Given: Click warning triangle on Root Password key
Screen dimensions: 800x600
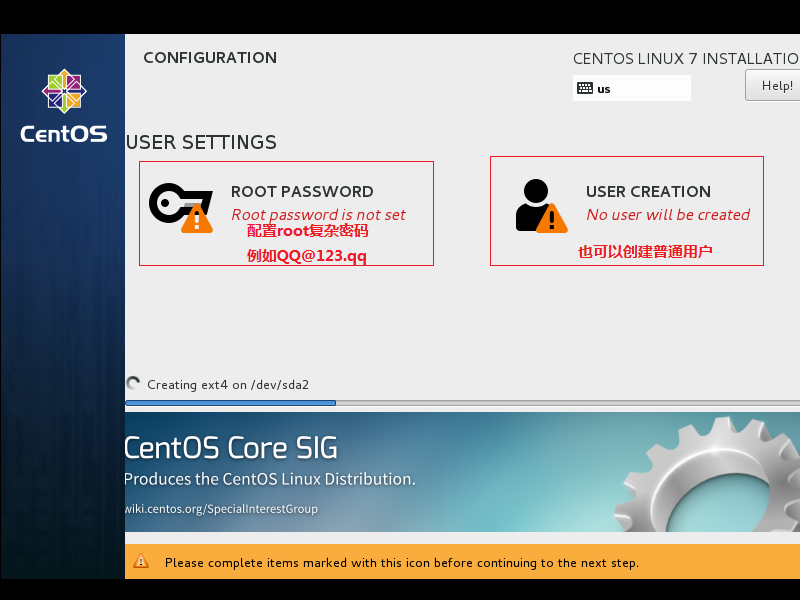Looking at the screenshot, I should click(196, 218).
